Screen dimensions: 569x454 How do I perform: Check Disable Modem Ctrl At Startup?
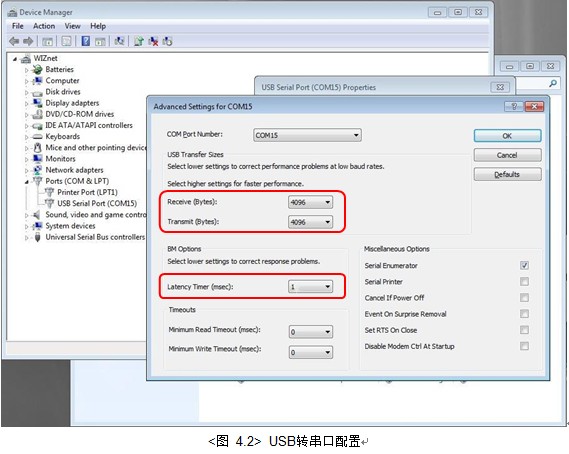[x=524, y=346]
